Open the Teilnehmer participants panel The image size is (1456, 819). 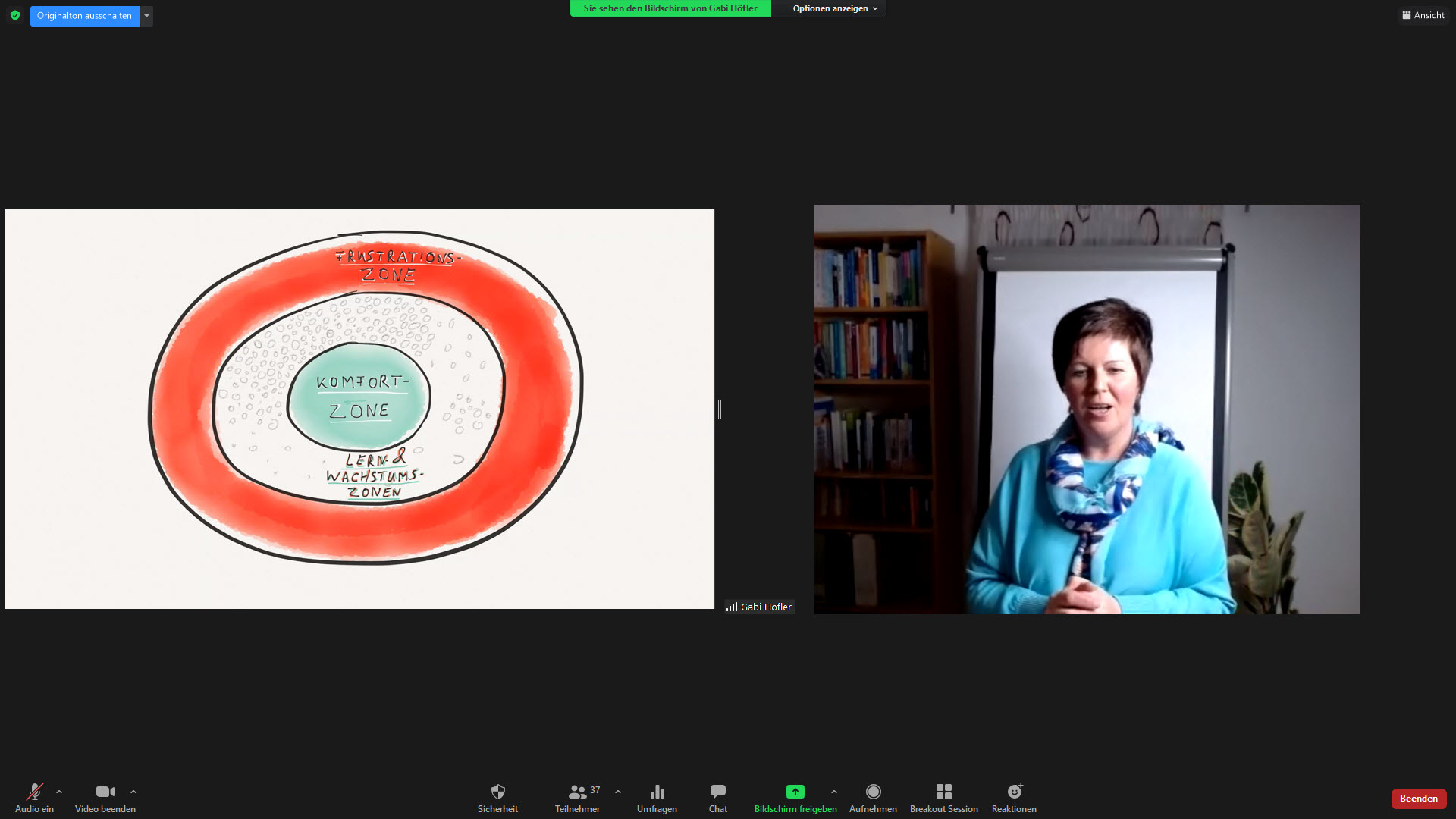pyautogui.click(x=578, y=792)
